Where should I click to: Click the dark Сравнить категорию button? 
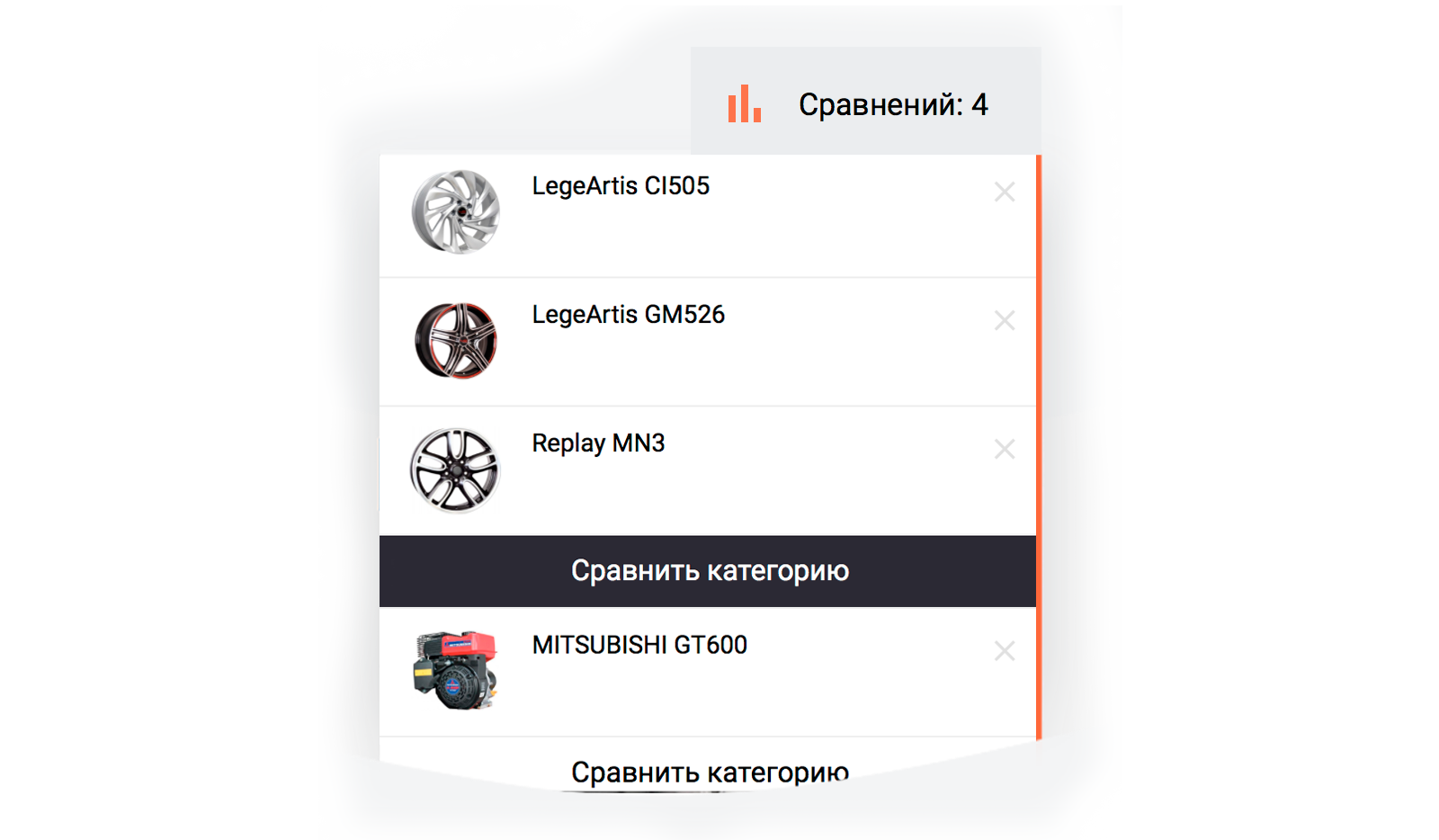pos(708,571)
